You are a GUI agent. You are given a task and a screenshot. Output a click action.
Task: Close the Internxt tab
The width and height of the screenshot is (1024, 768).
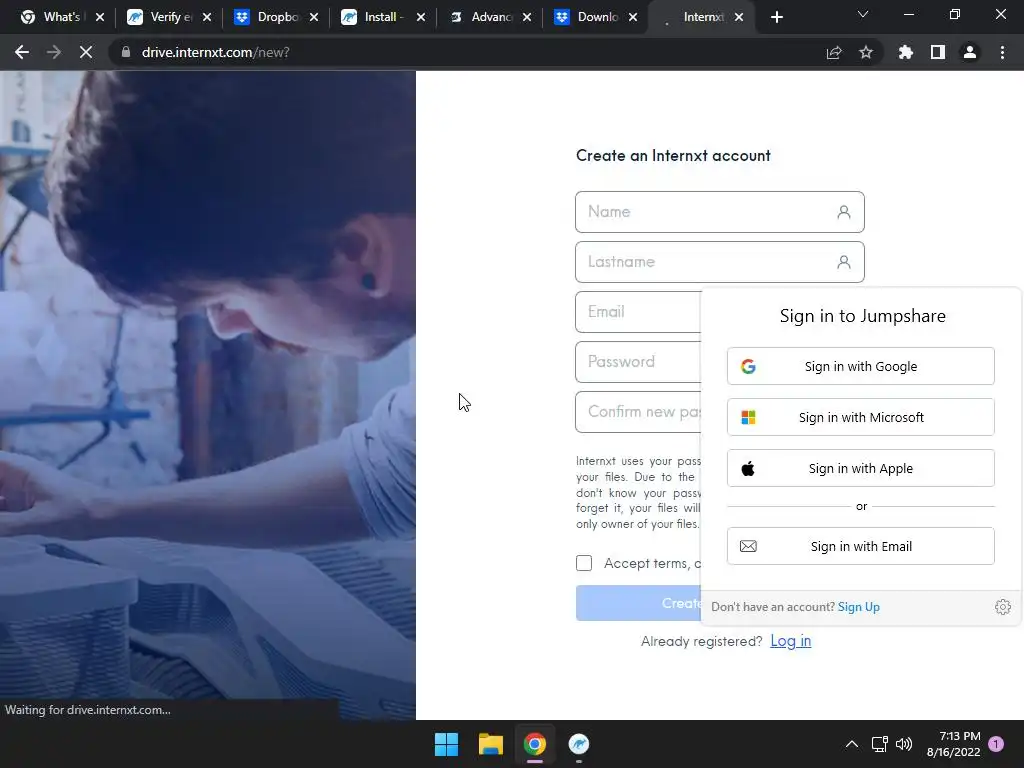click(739, 17)
